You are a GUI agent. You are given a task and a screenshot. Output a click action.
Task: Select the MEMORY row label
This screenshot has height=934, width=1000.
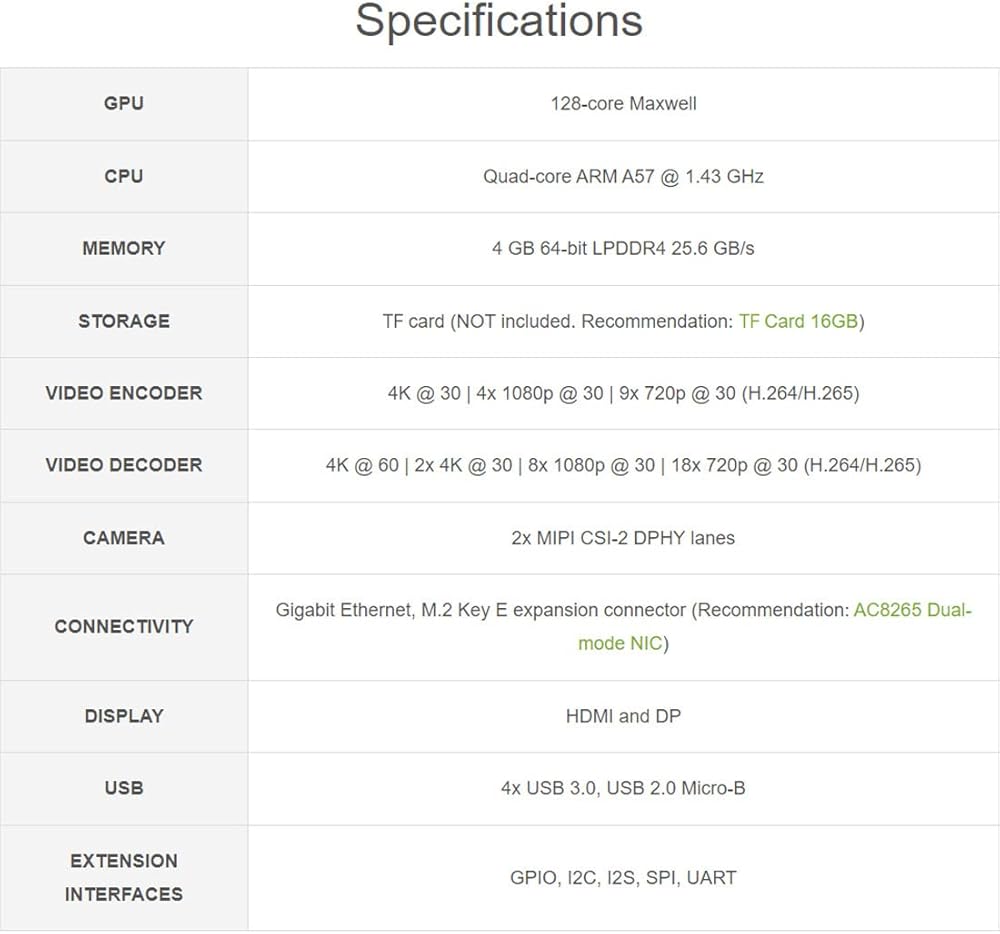click(x=124, y=248)
